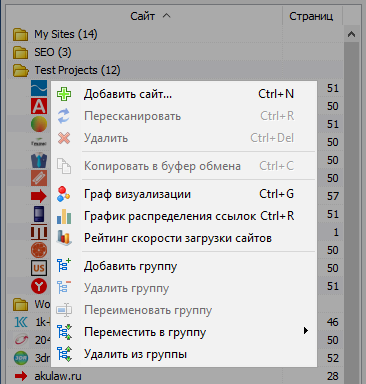Click the page count value 28
366x384 pixels.
tap(333, 376)
